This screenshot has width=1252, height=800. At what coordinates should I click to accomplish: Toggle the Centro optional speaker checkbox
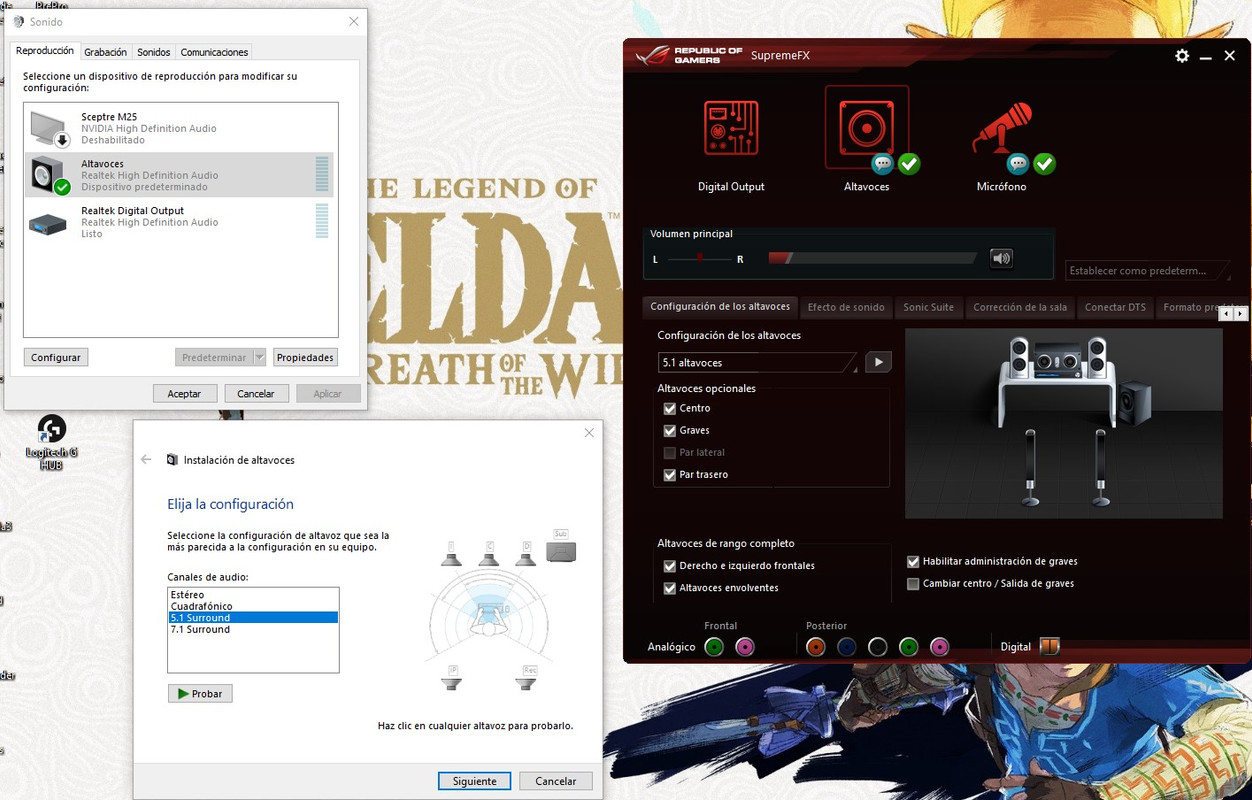click(670, 408)
